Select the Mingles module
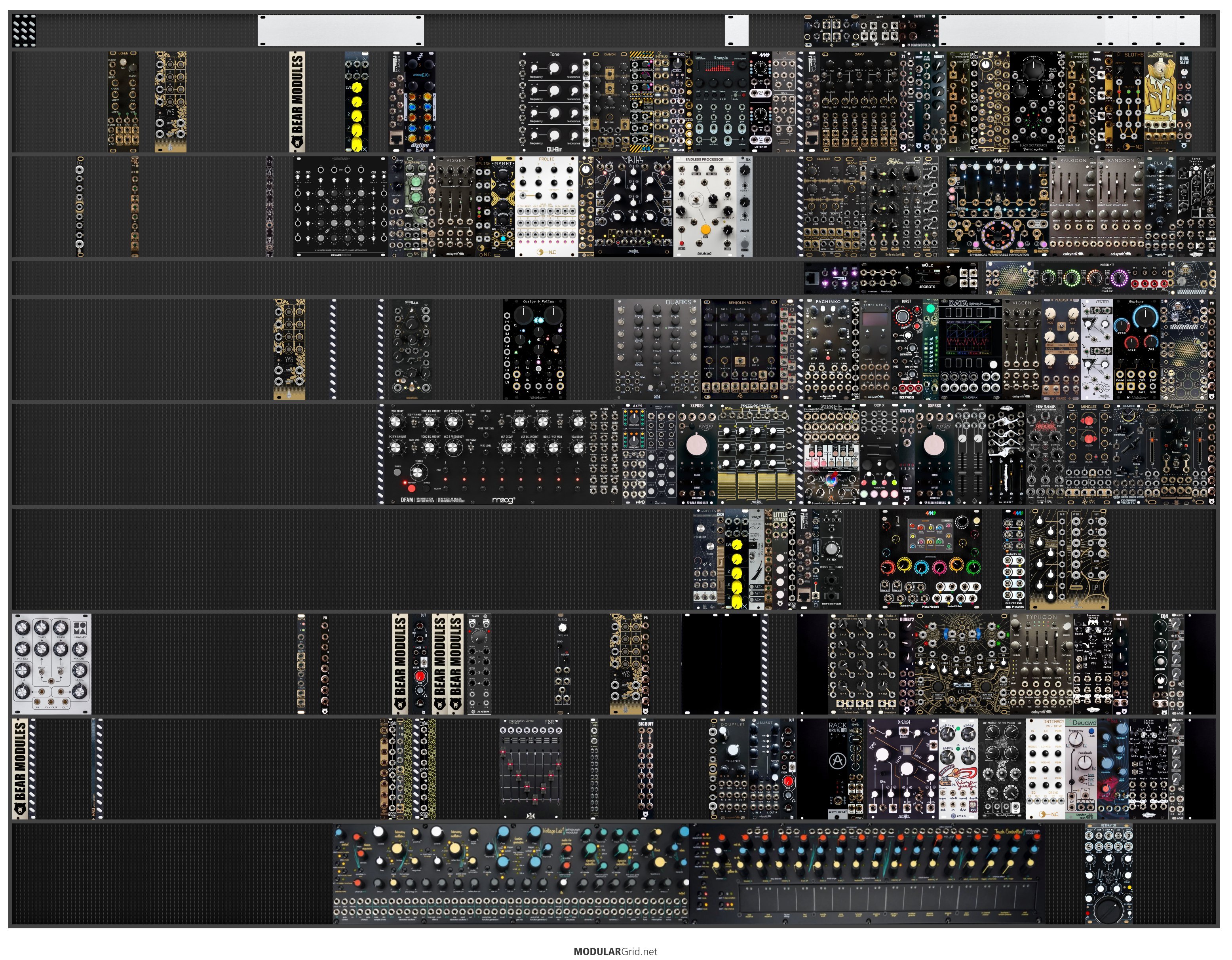 click(x=1088, y=454)
